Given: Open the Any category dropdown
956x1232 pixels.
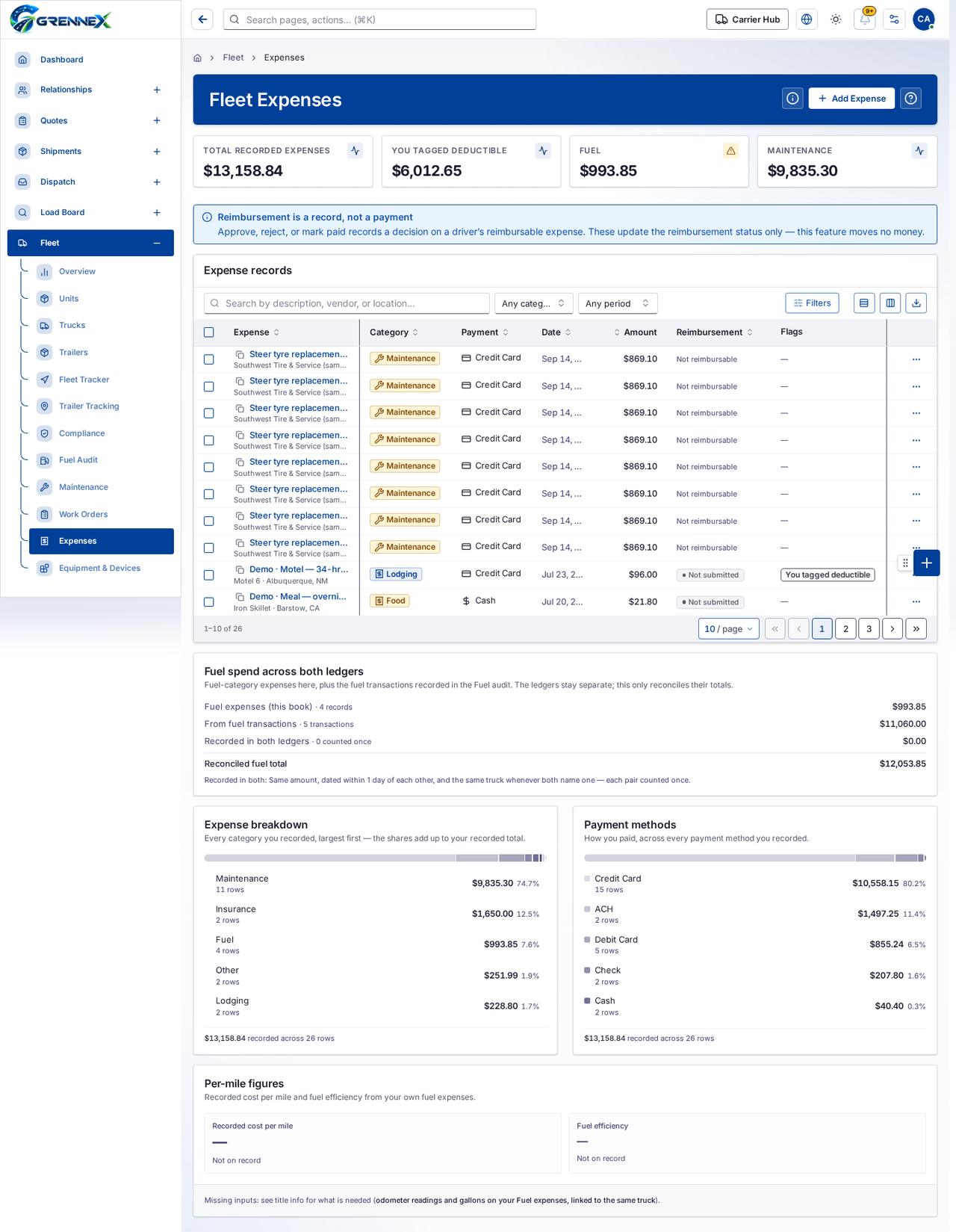Looking at the screenshot, I should pos(534,303).
